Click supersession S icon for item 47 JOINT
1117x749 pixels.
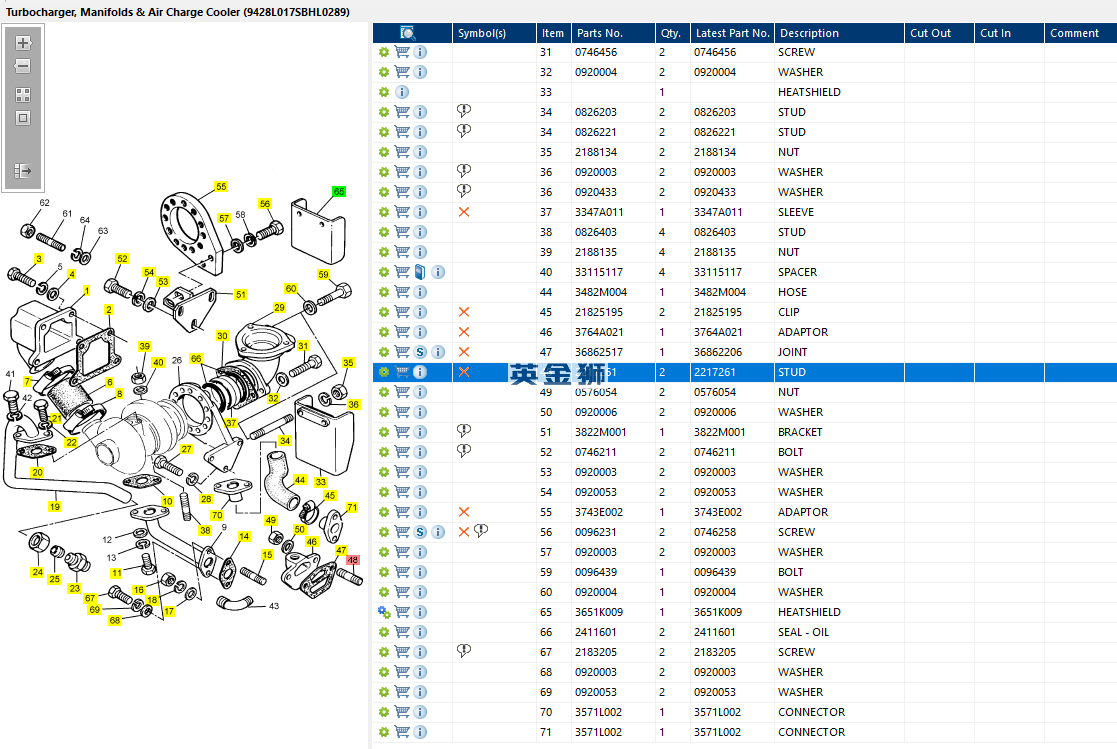[x=420, y=352]
